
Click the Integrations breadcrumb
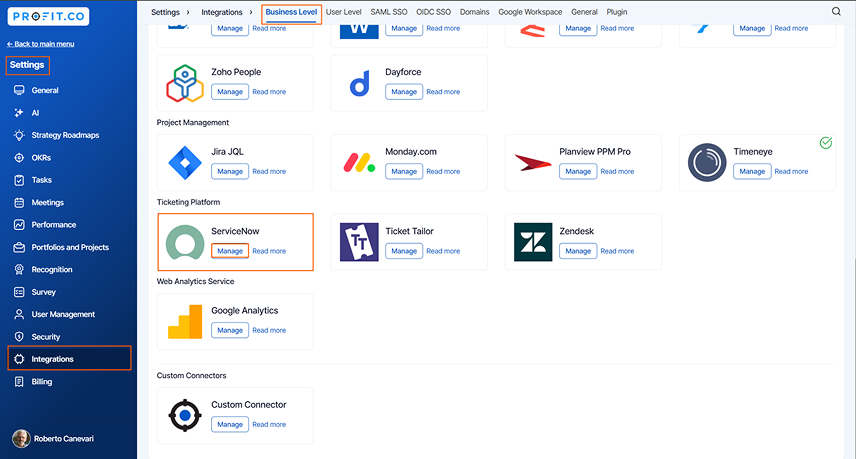tap(222, 12)
